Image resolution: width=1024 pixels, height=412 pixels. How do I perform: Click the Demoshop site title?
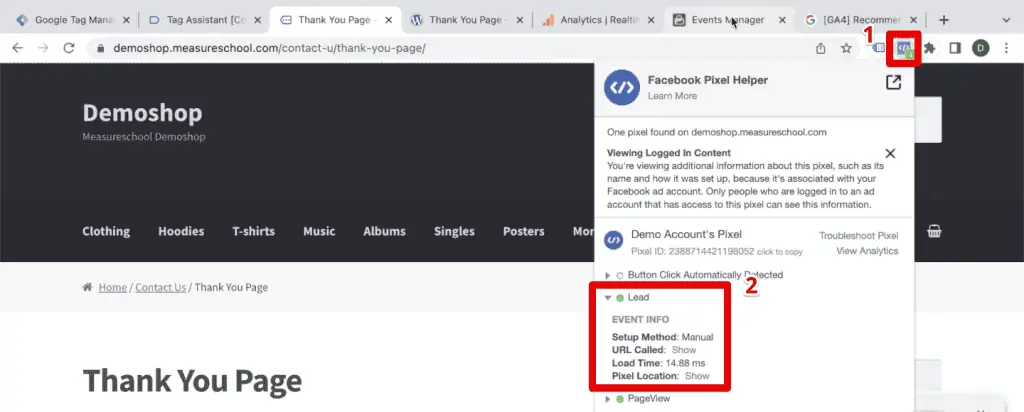(x=142, y=113)
